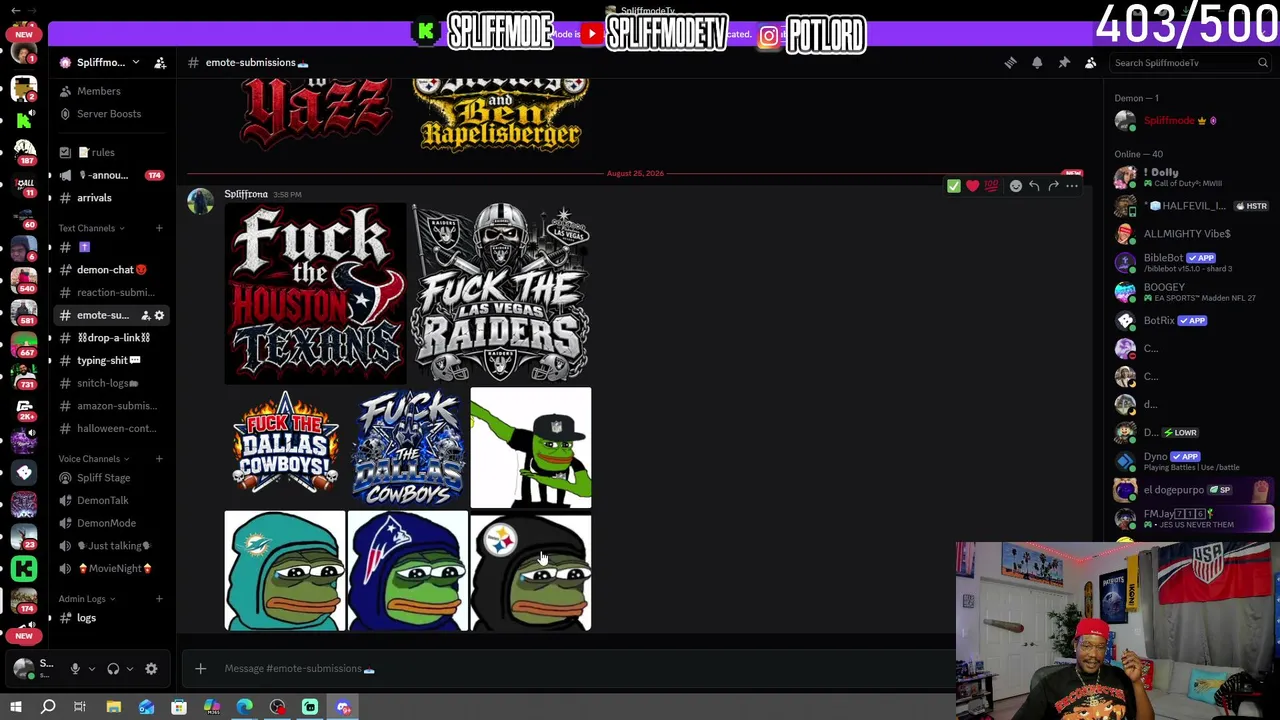Viewport: 1280px width, 720px height.
Task: Open Members in the server sidebar
Action: coord(111,91)
